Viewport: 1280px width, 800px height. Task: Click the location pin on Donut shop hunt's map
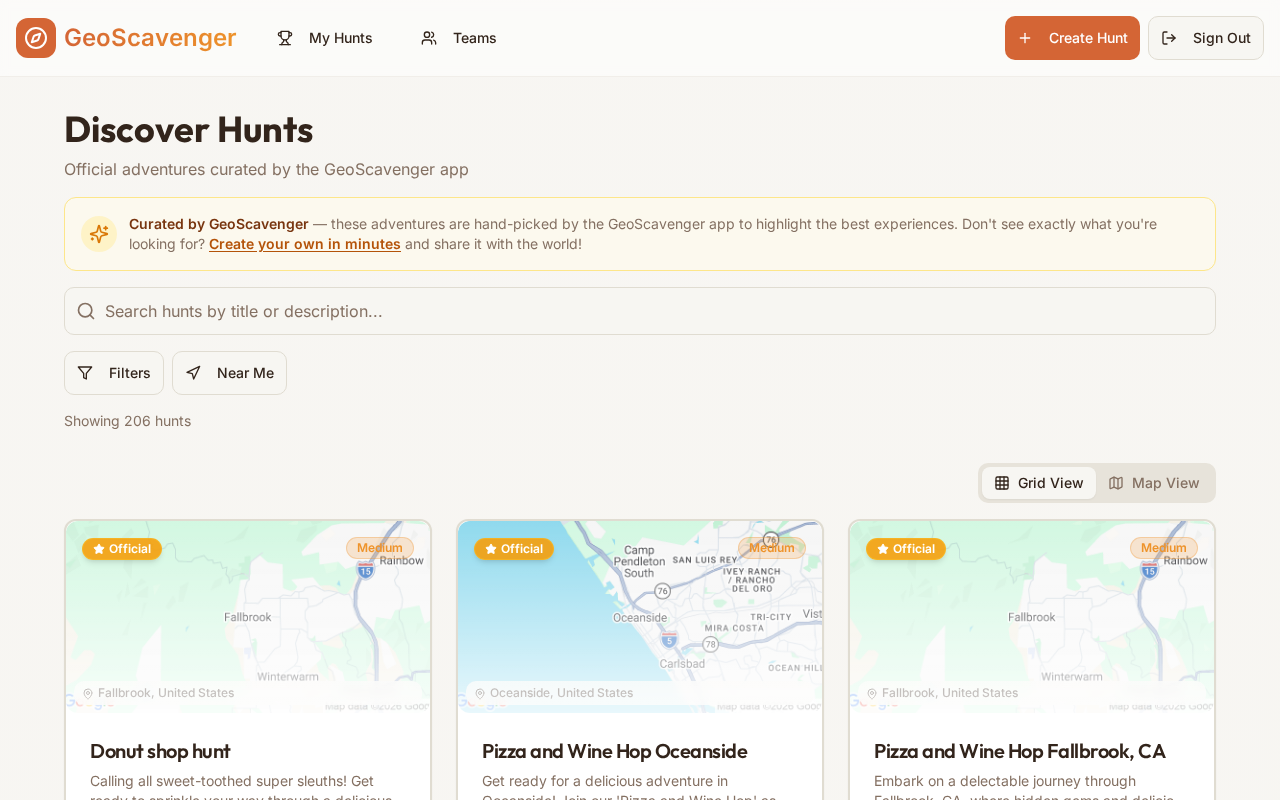coord(88,693)
